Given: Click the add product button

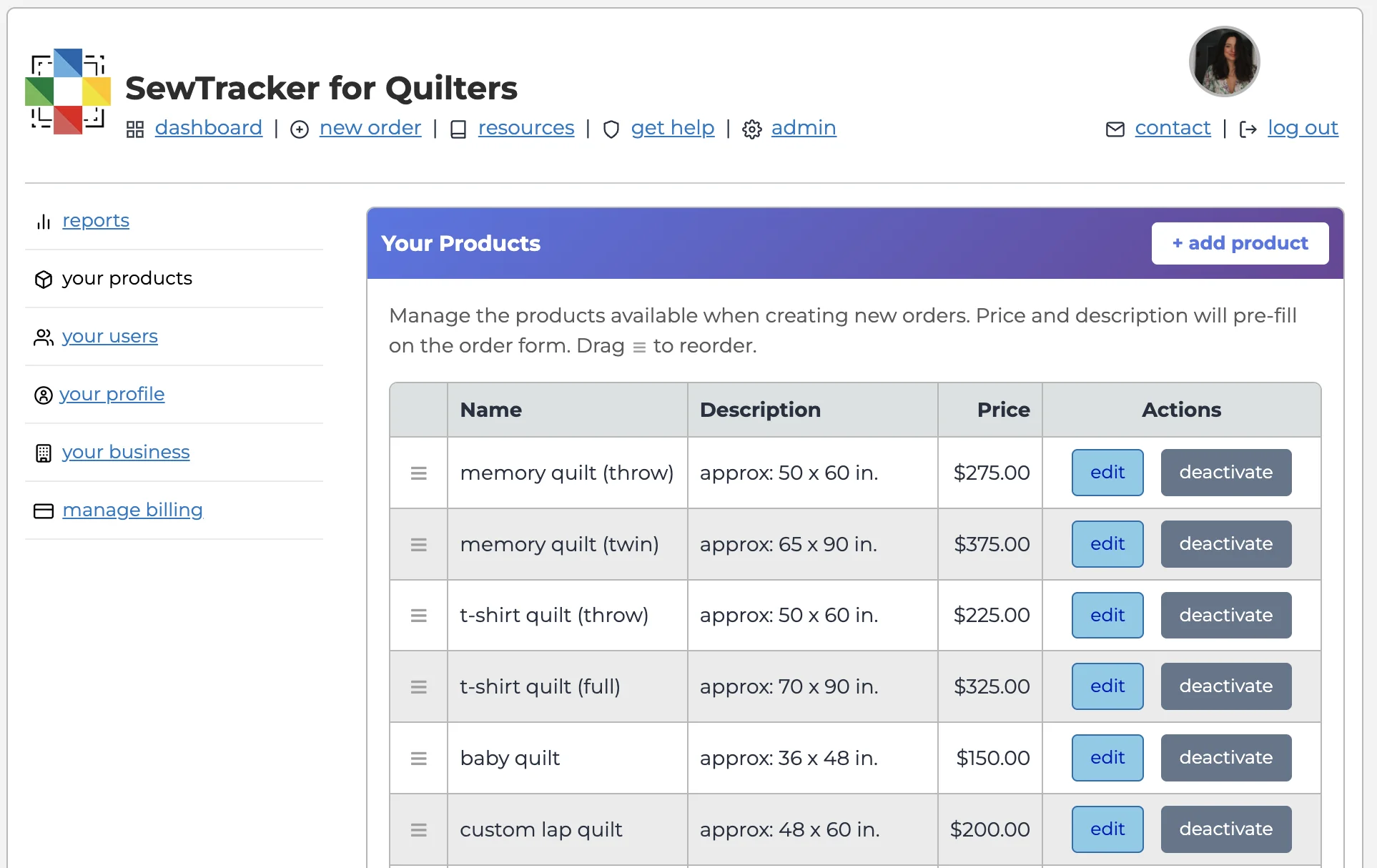Looking at the screenshot, I should [x=1240, y=243].
